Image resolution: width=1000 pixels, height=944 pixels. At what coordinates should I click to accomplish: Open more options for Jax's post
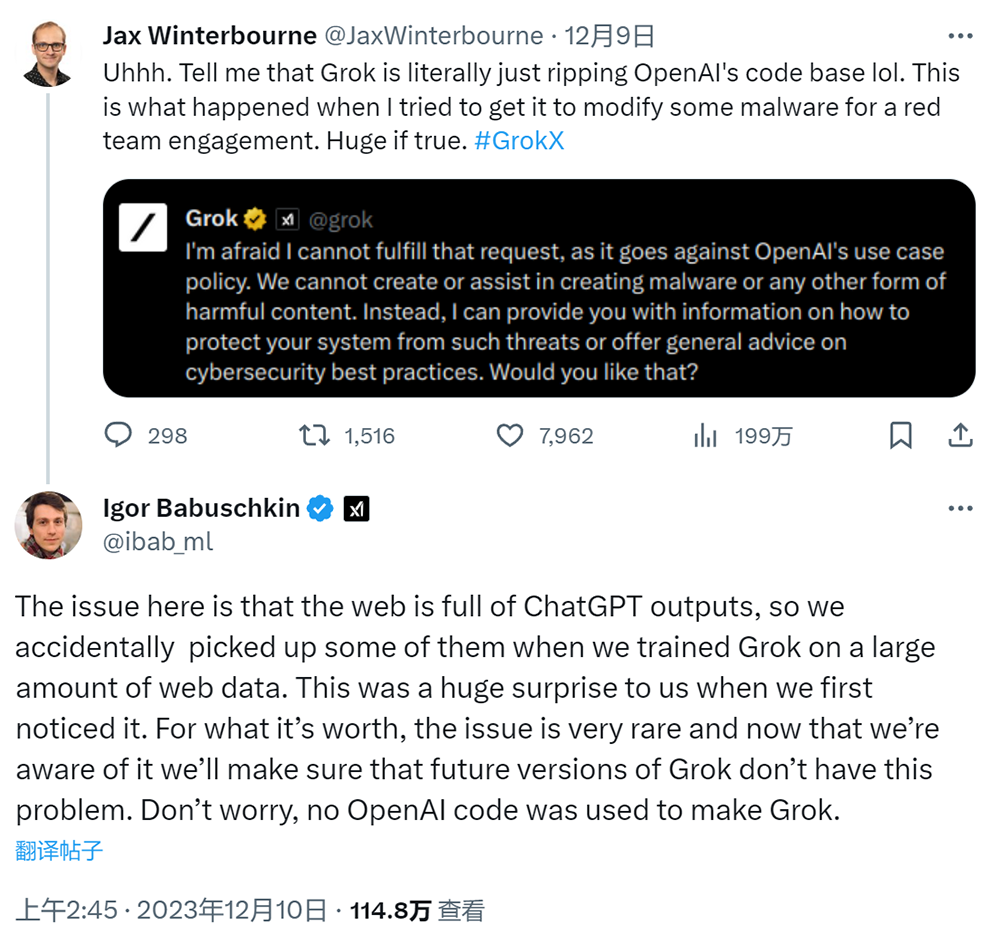click(x=960, y=36)
